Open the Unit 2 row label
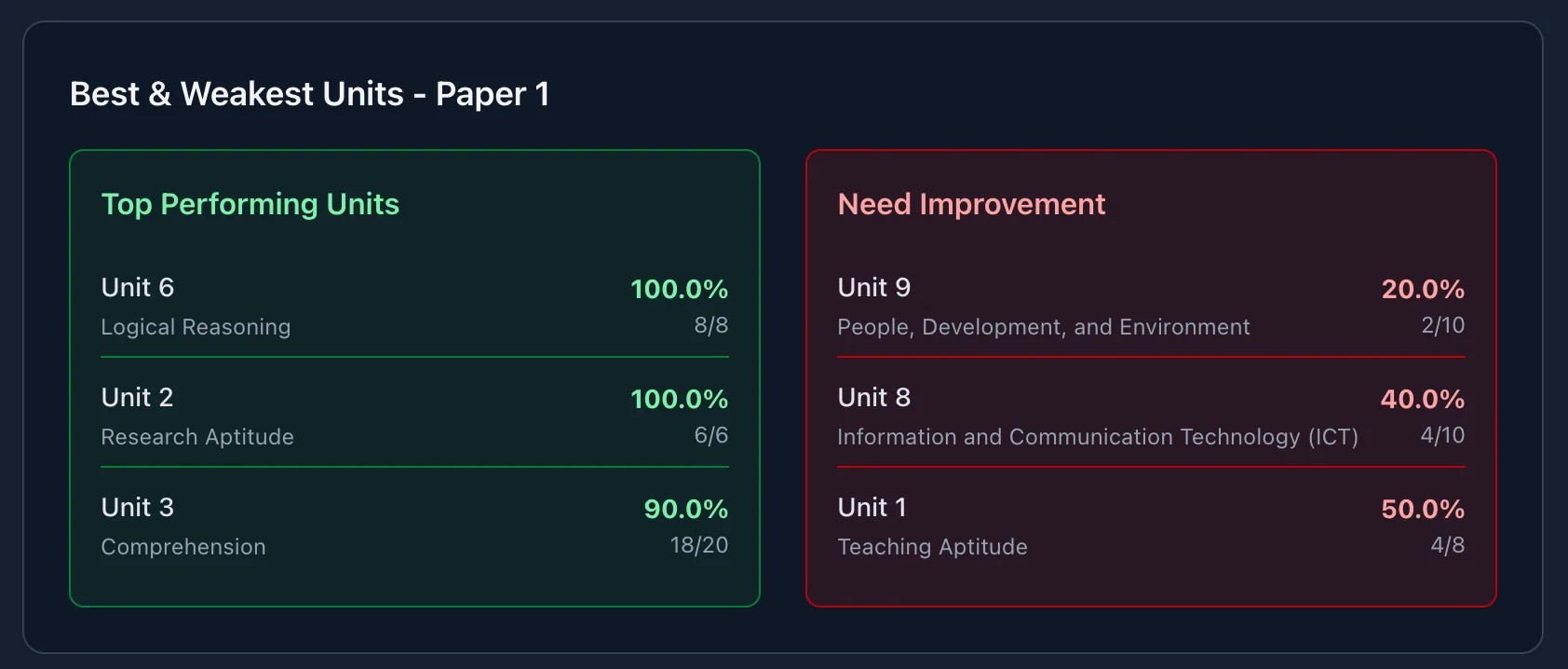This screenshot has height=669, width=1568. point(137,398)
